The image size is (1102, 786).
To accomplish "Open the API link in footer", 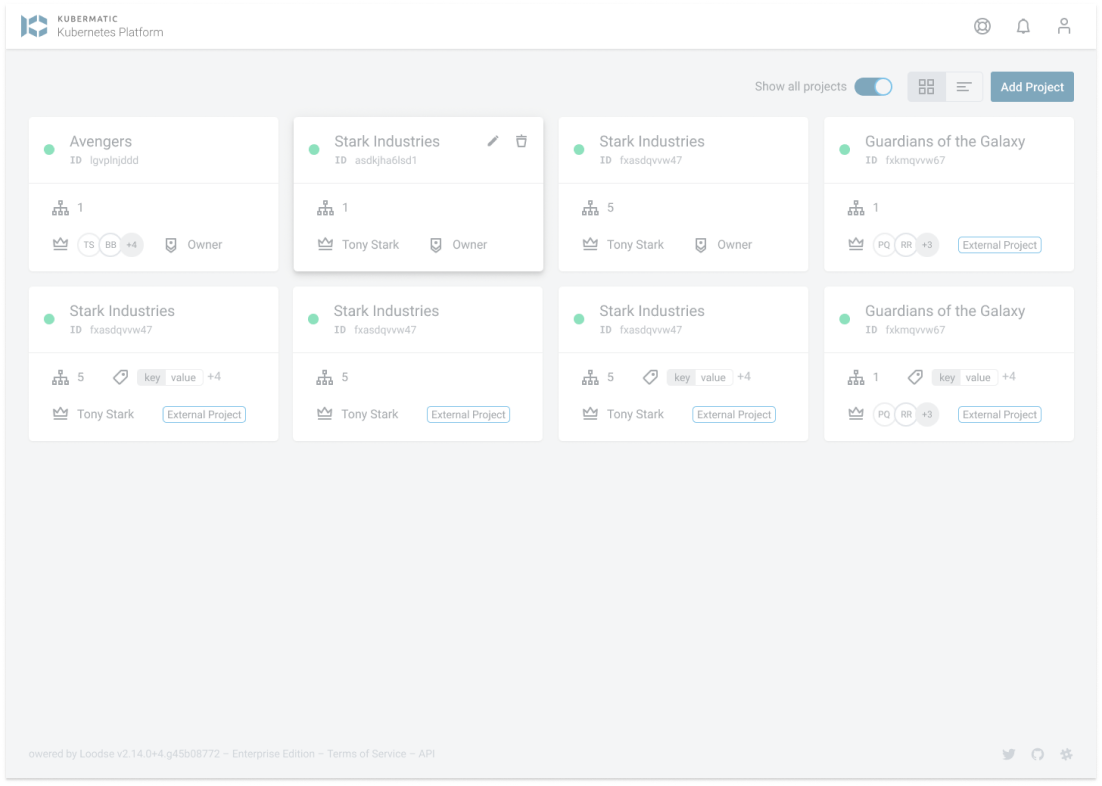I will pyautogui.click(x=427, y=753).
